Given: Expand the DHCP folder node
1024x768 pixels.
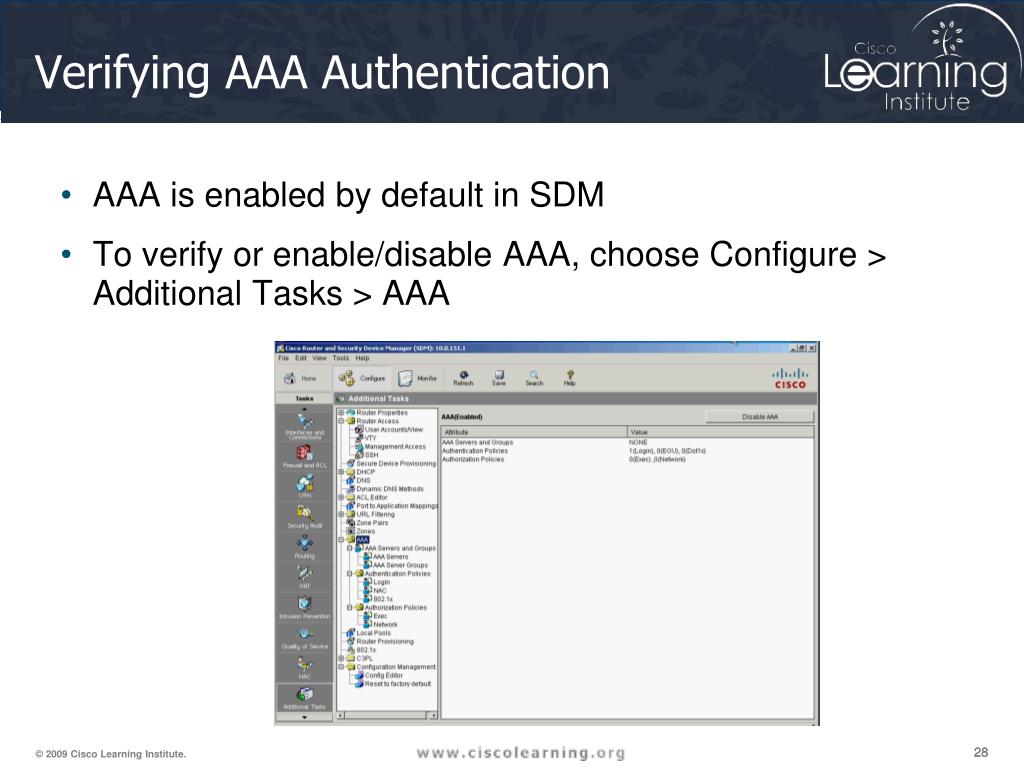Looking at the screenshot, I should tap(341, 472).
